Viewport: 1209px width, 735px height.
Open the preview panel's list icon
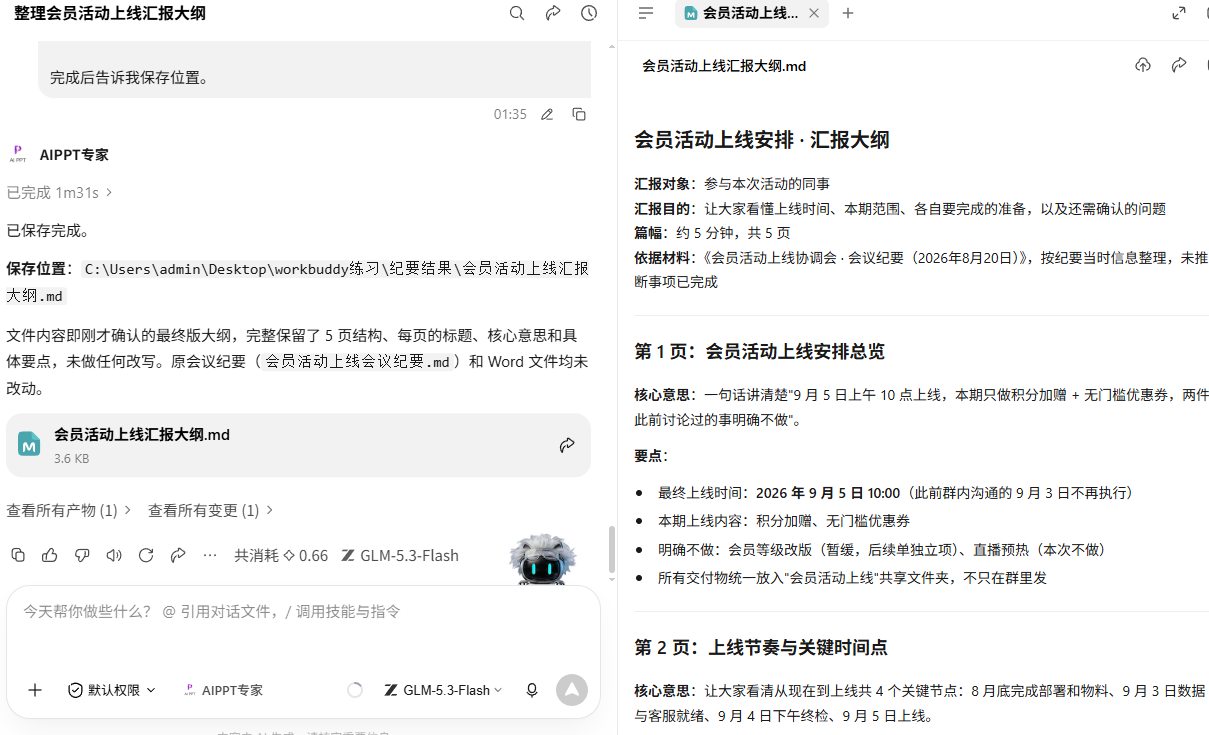pyautogui.click(x=646, y=13)
